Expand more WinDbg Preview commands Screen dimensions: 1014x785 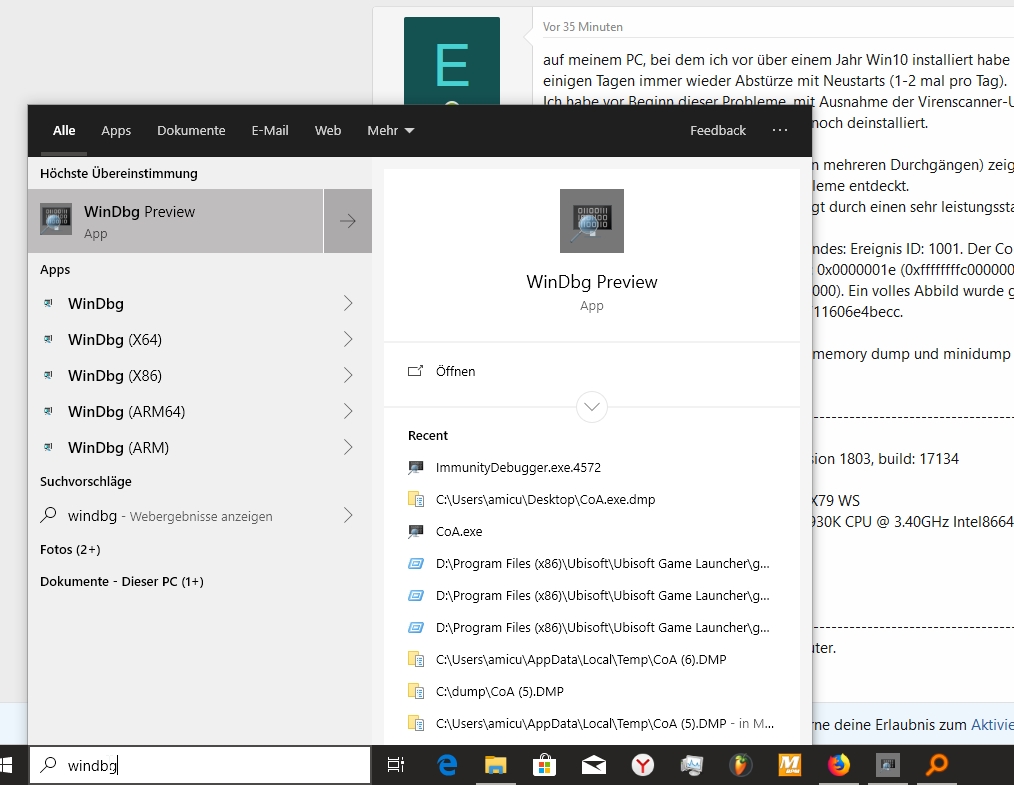point(591,407)
